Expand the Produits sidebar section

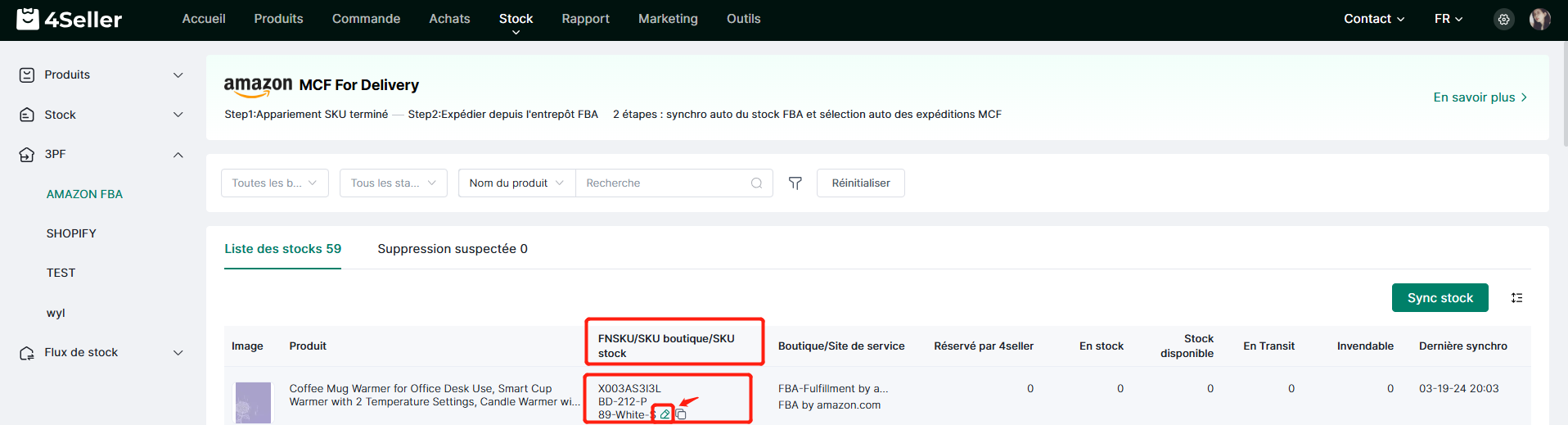178,75
